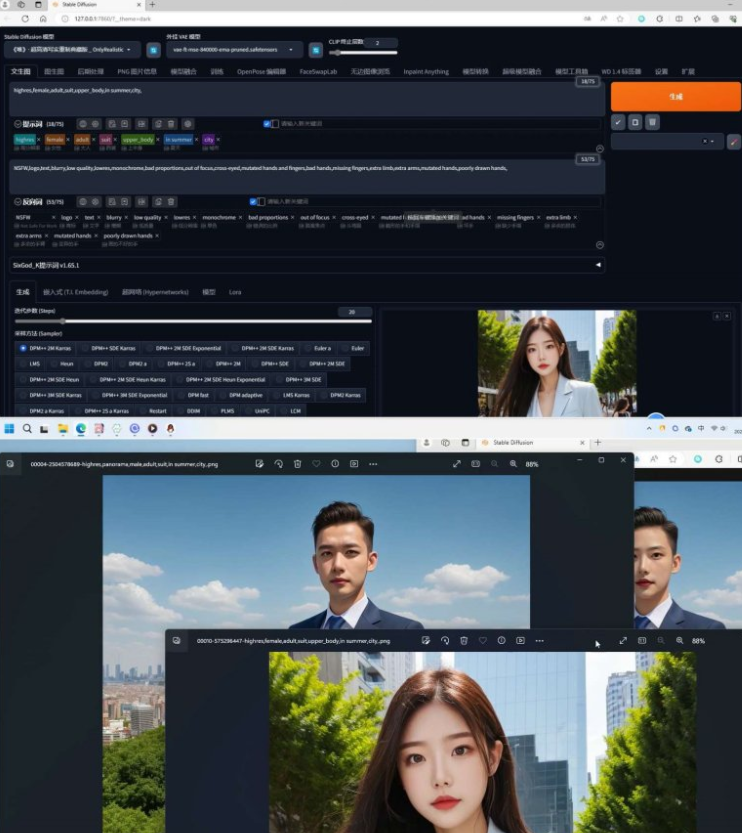Viewport: 742px width, 833px height.
Task: Open File Explorer from the taskbar
Action: (x=63, y=429)
